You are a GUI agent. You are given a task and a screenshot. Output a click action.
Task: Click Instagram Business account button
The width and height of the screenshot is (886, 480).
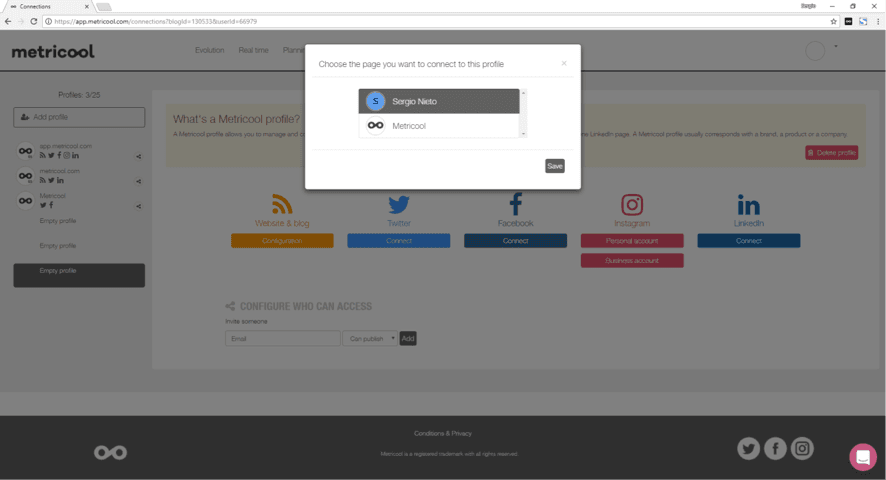(x=632, y=261)
